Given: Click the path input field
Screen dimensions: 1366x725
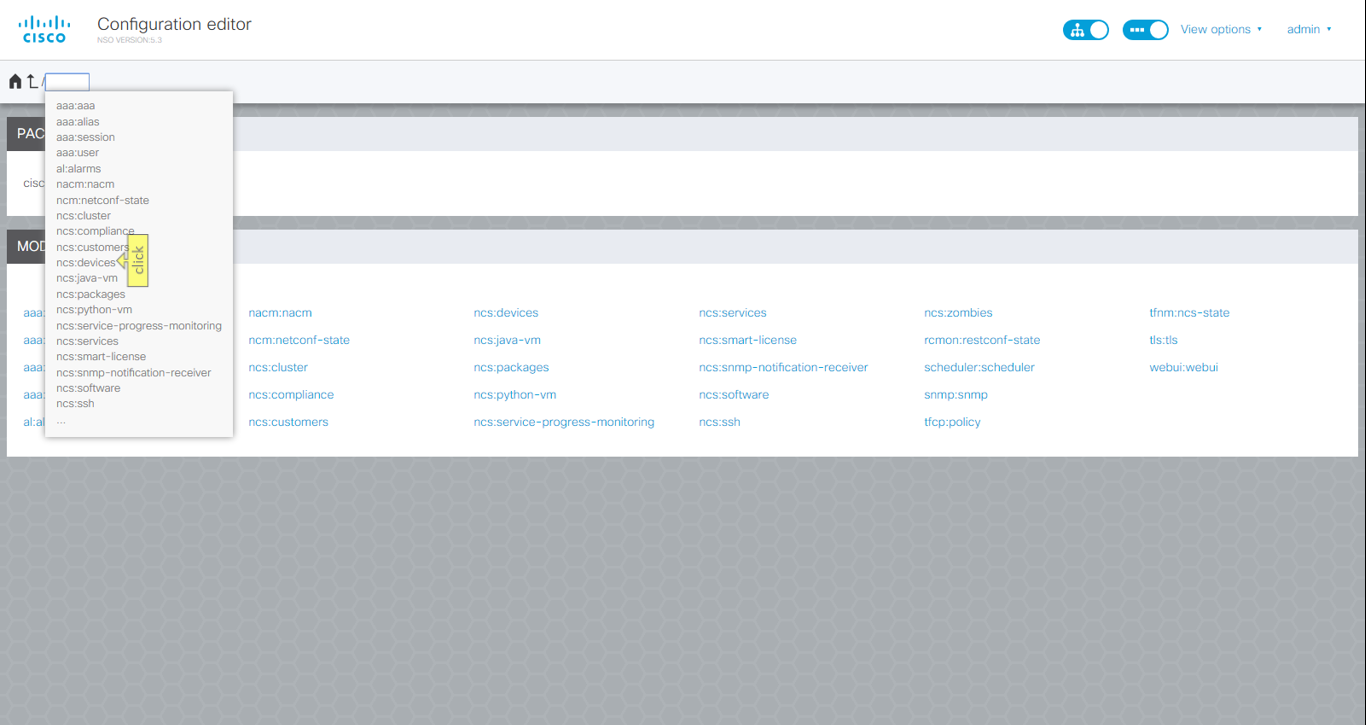Looking at the screenshot, I should coord(67,82).
